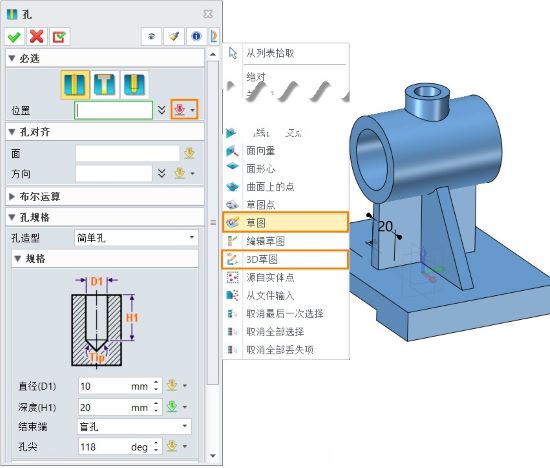The image size is (550, 468).
Task: Choose 编辑草图 from the menu
Action: pos(286,241)
